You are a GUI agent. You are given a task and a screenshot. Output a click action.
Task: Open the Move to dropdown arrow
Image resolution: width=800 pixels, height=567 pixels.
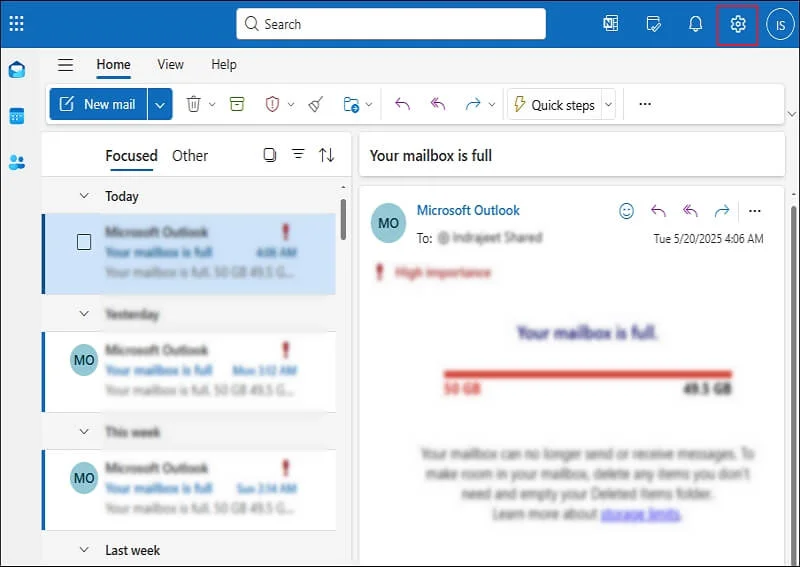(x=369, y=105)
